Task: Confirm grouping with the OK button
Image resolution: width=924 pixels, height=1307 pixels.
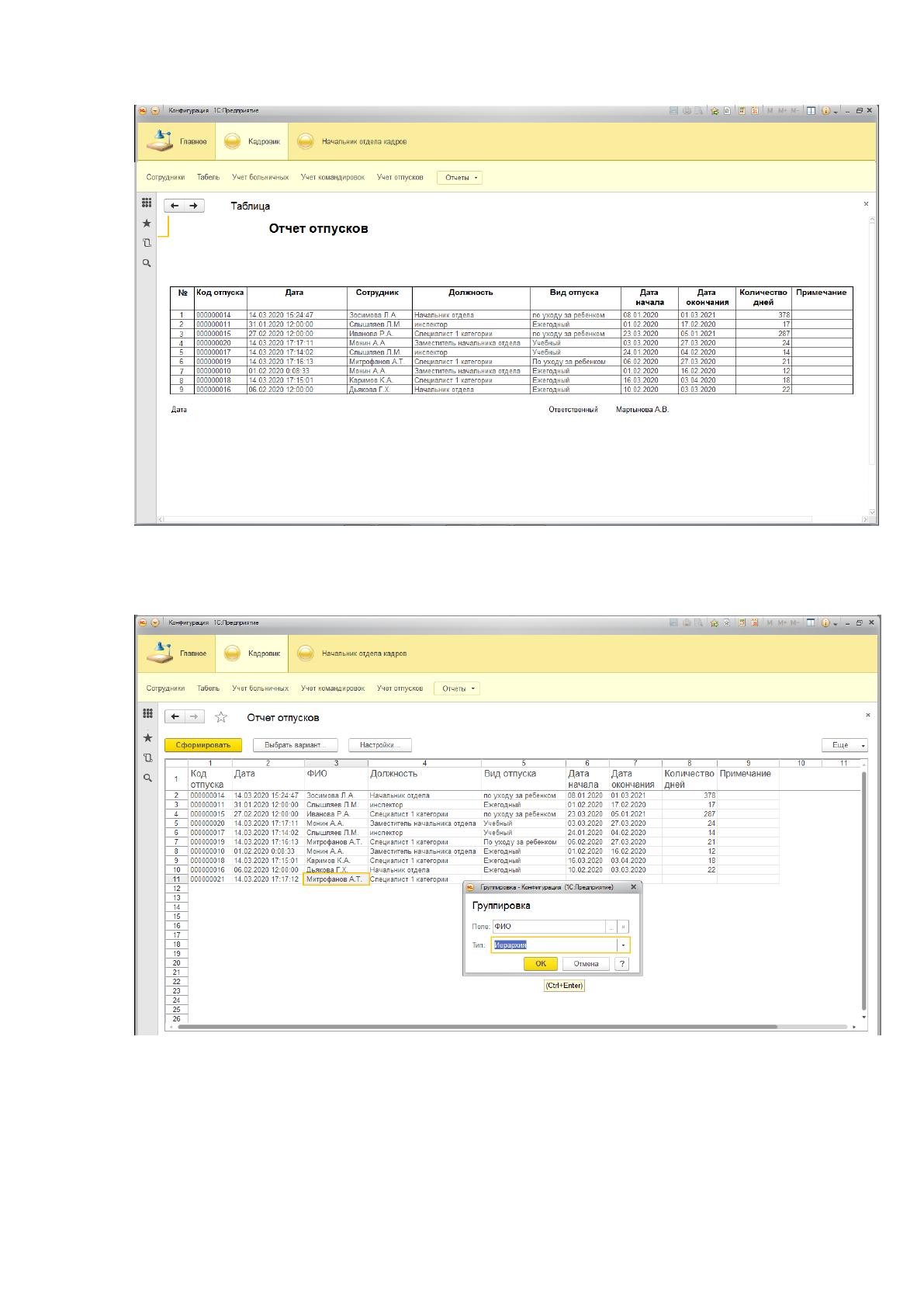Action: click(541, 963)
